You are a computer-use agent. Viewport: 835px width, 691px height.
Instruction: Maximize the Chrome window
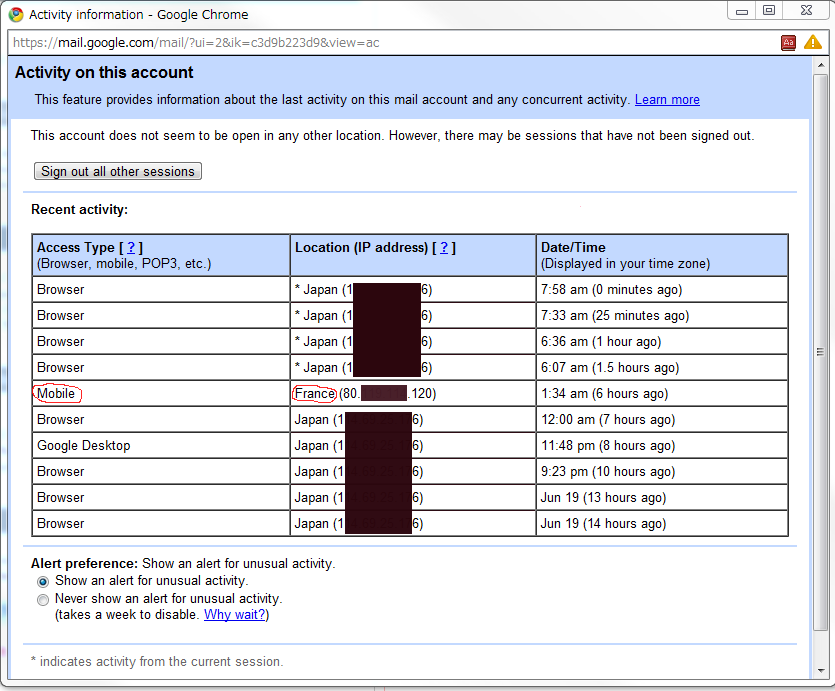click(x=768, y=11)
